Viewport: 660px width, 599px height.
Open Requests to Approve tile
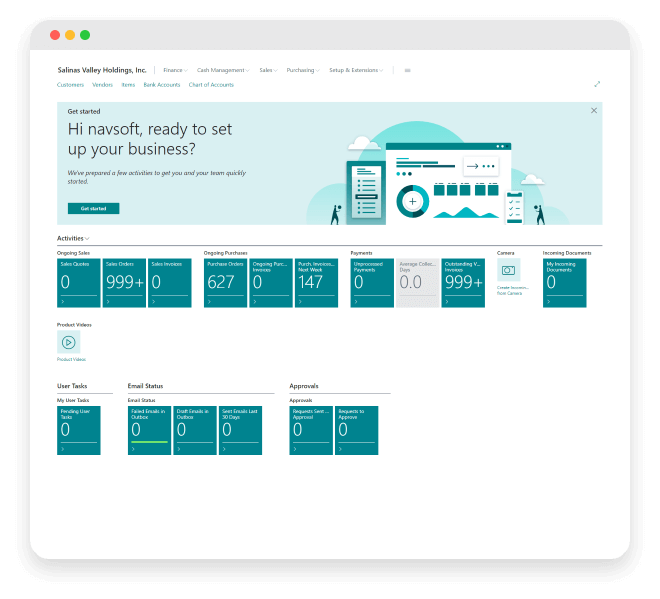pos(357,430)
